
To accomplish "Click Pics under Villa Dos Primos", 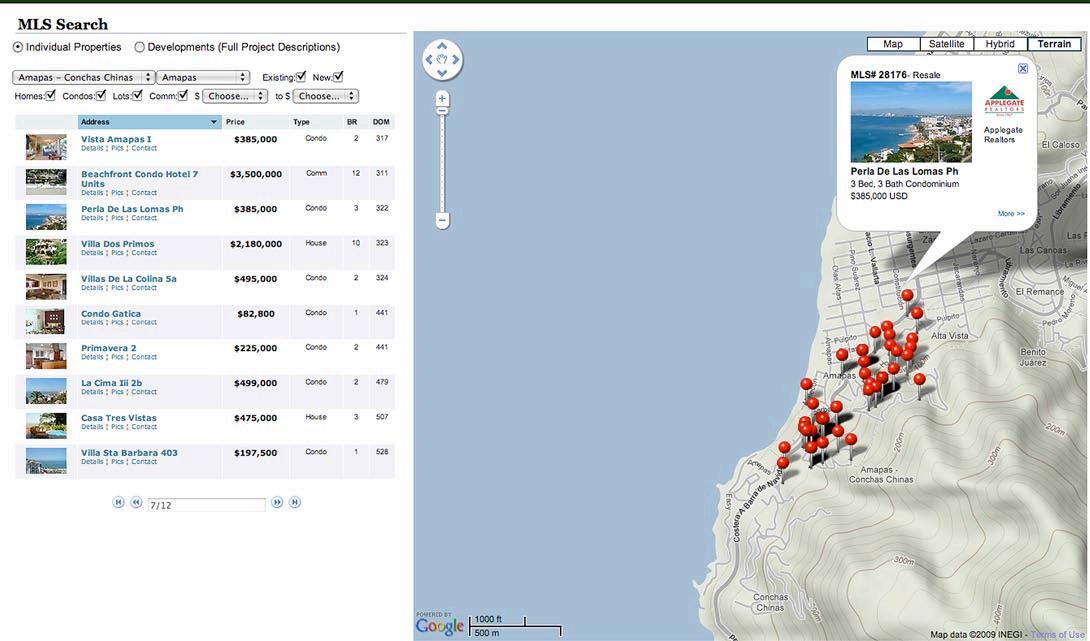I will tap(117, 253).
